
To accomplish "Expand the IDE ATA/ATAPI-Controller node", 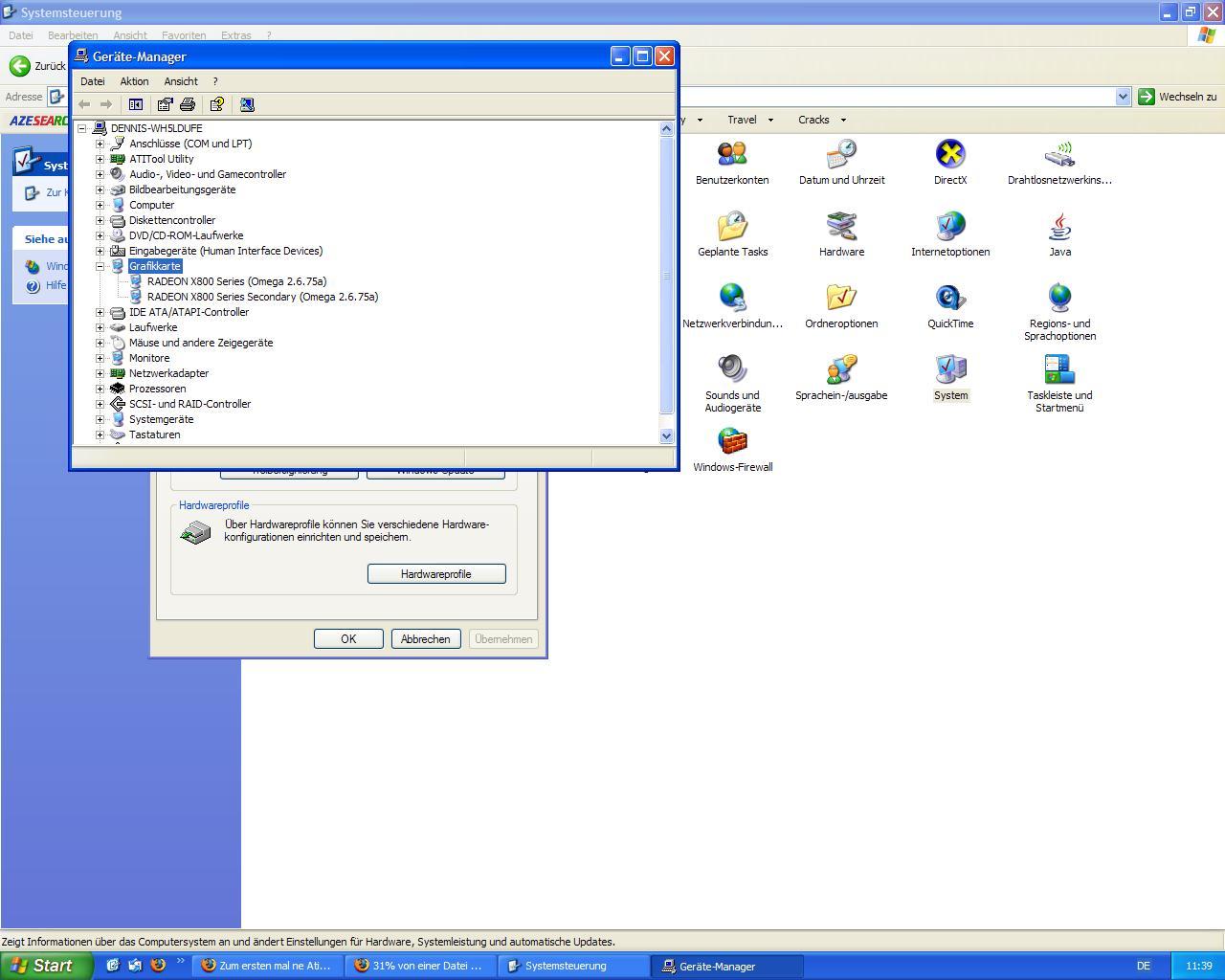I will coord(100,312).
